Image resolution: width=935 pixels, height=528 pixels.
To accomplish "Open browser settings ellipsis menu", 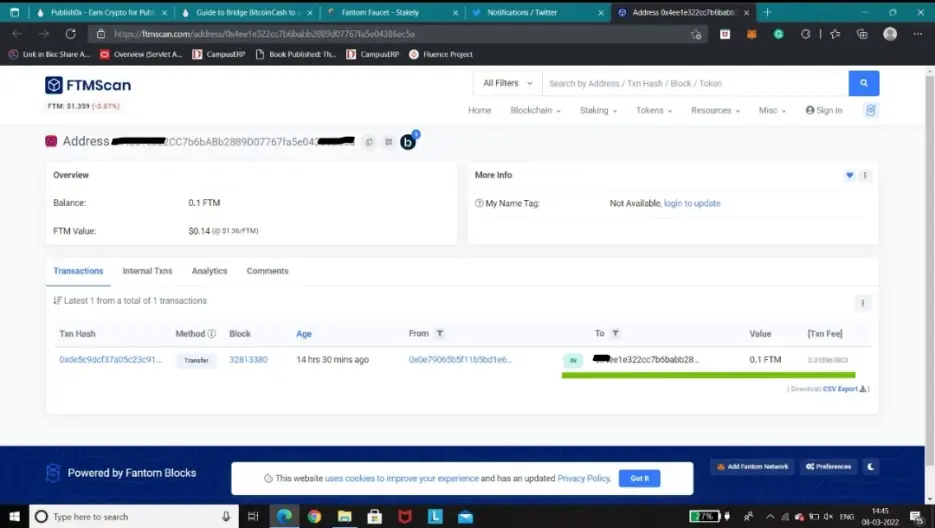I will pyautogui.click(x=917, y=34).
